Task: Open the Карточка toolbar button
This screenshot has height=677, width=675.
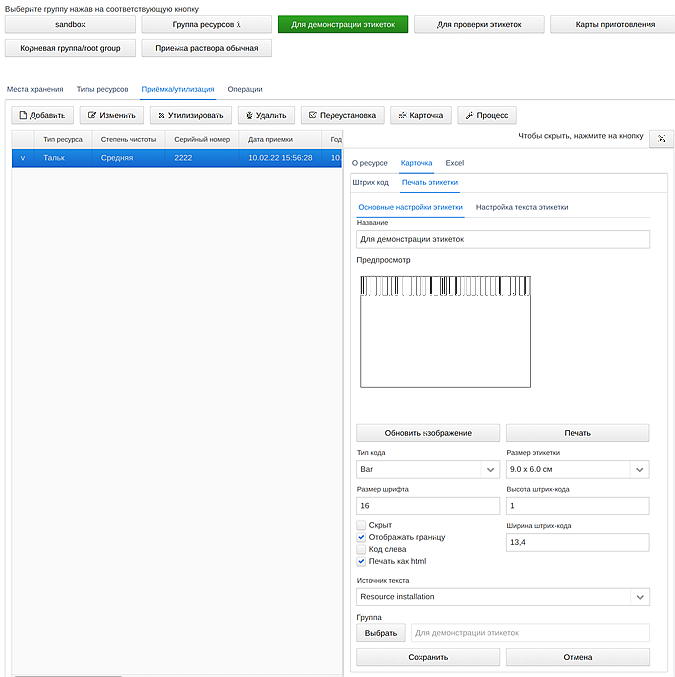Action: tap(421, 115)
